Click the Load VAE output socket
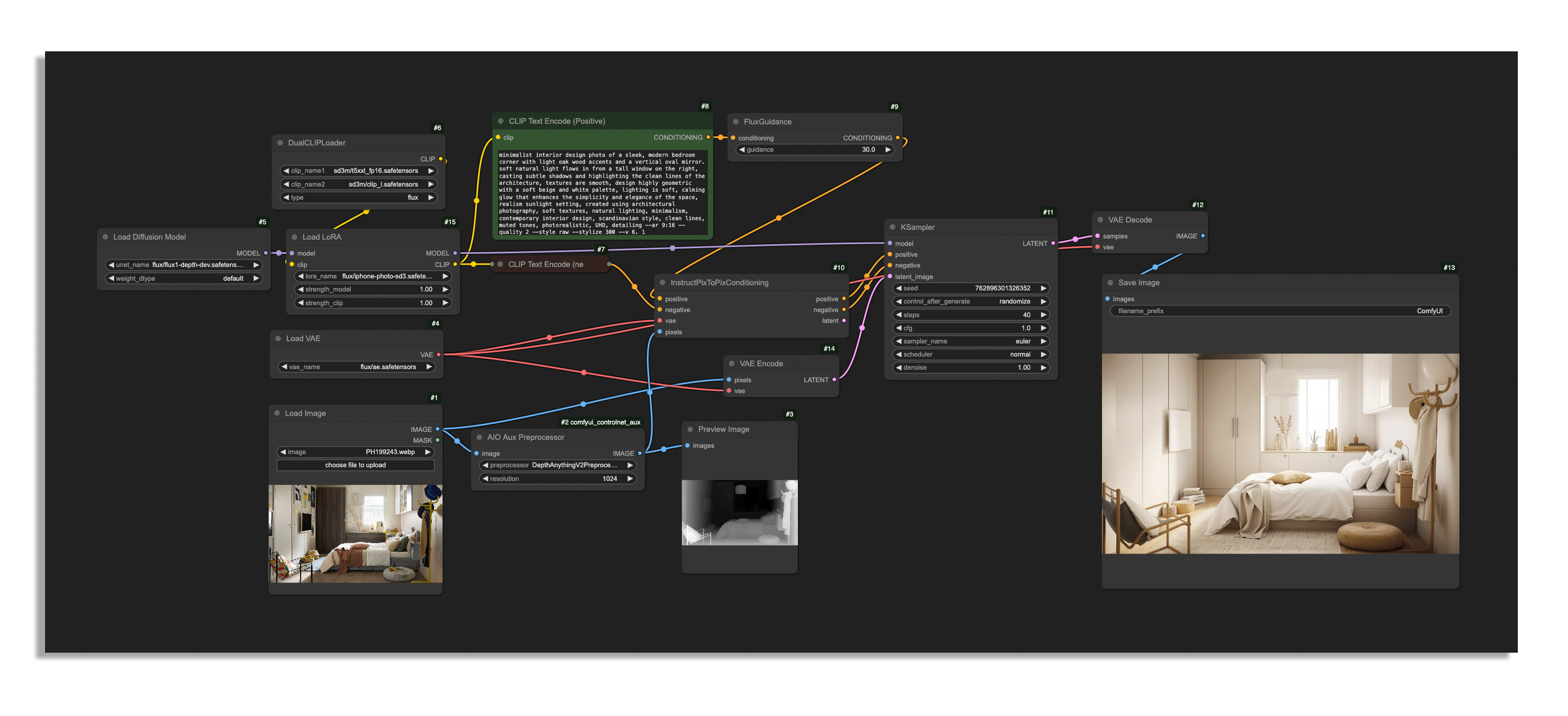Screen dimensions: 1568x716 (x=438, y=354)
